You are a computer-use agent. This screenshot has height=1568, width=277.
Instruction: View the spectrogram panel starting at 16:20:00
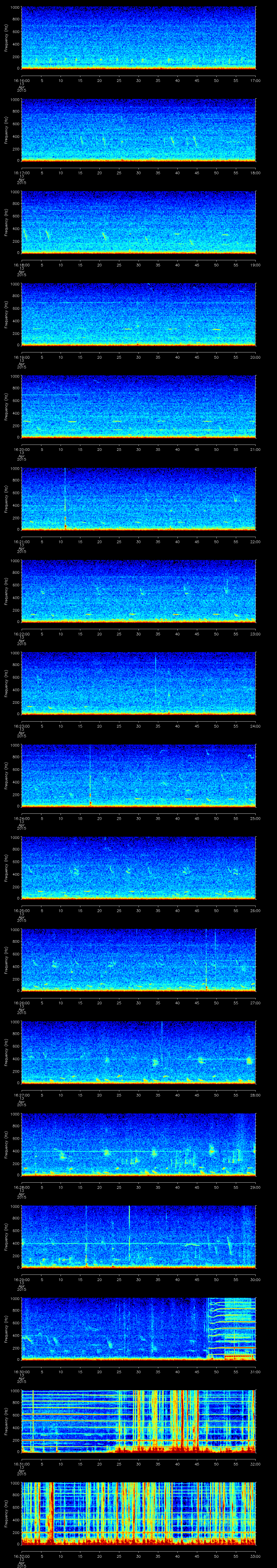coord(138,407)
